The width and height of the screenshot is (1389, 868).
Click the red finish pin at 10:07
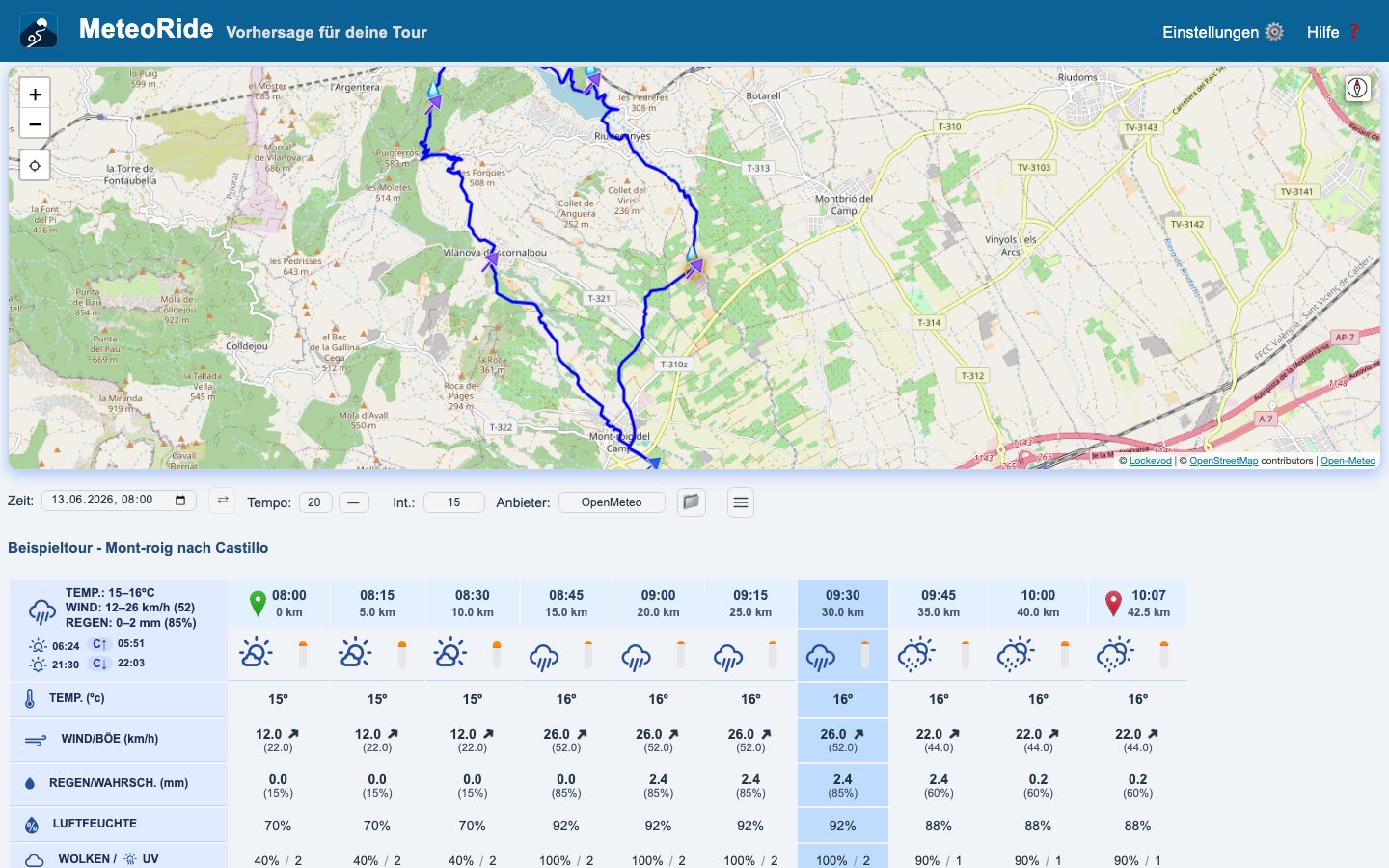tap(1113, 604)
